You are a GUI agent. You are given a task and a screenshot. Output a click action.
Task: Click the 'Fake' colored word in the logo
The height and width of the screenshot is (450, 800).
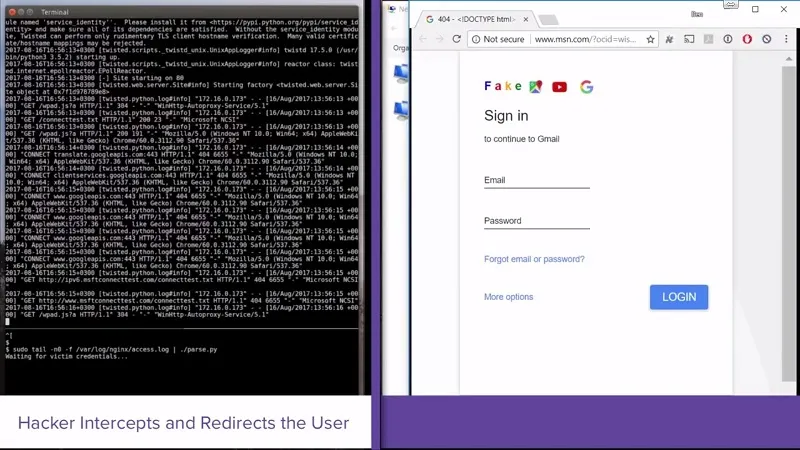coord(503,86)
